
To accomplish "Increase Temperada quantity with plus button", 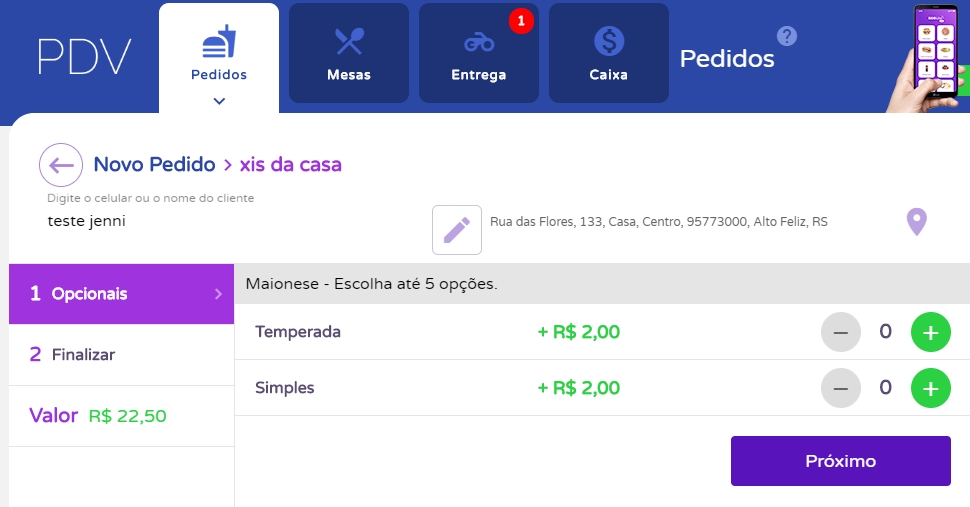I will pos(930,332).
